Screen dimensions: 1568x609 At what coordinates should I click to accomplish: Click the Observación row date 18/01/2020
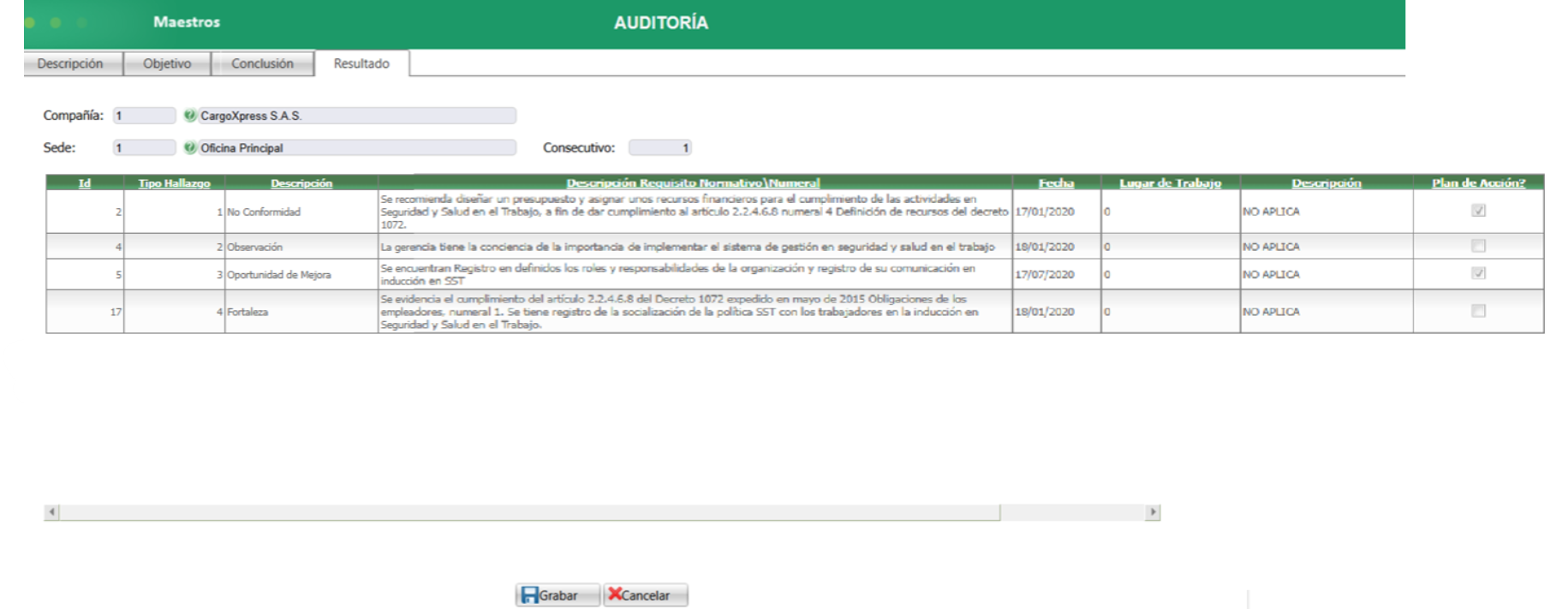pos(1044,247)
